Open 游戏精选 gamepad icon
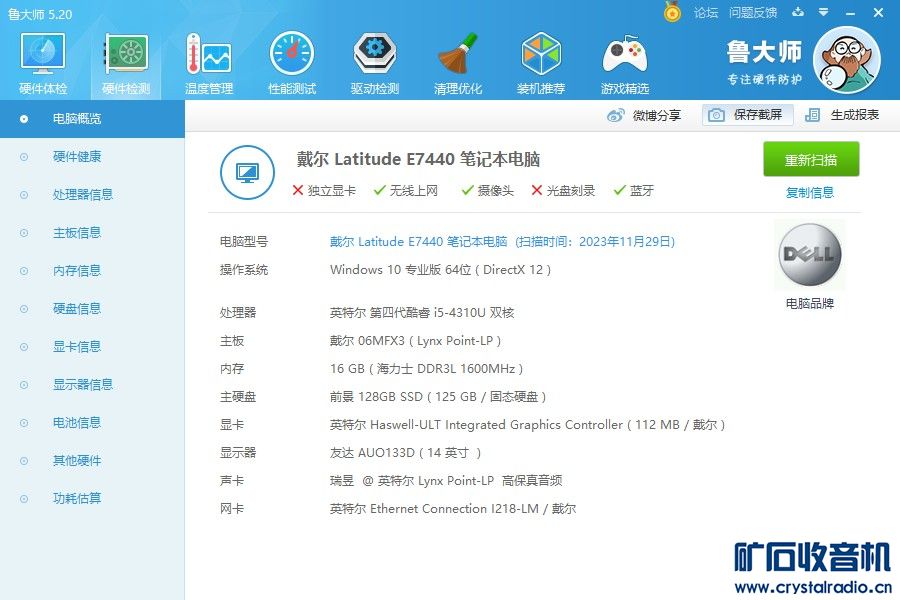 click(x=624, y=64)
